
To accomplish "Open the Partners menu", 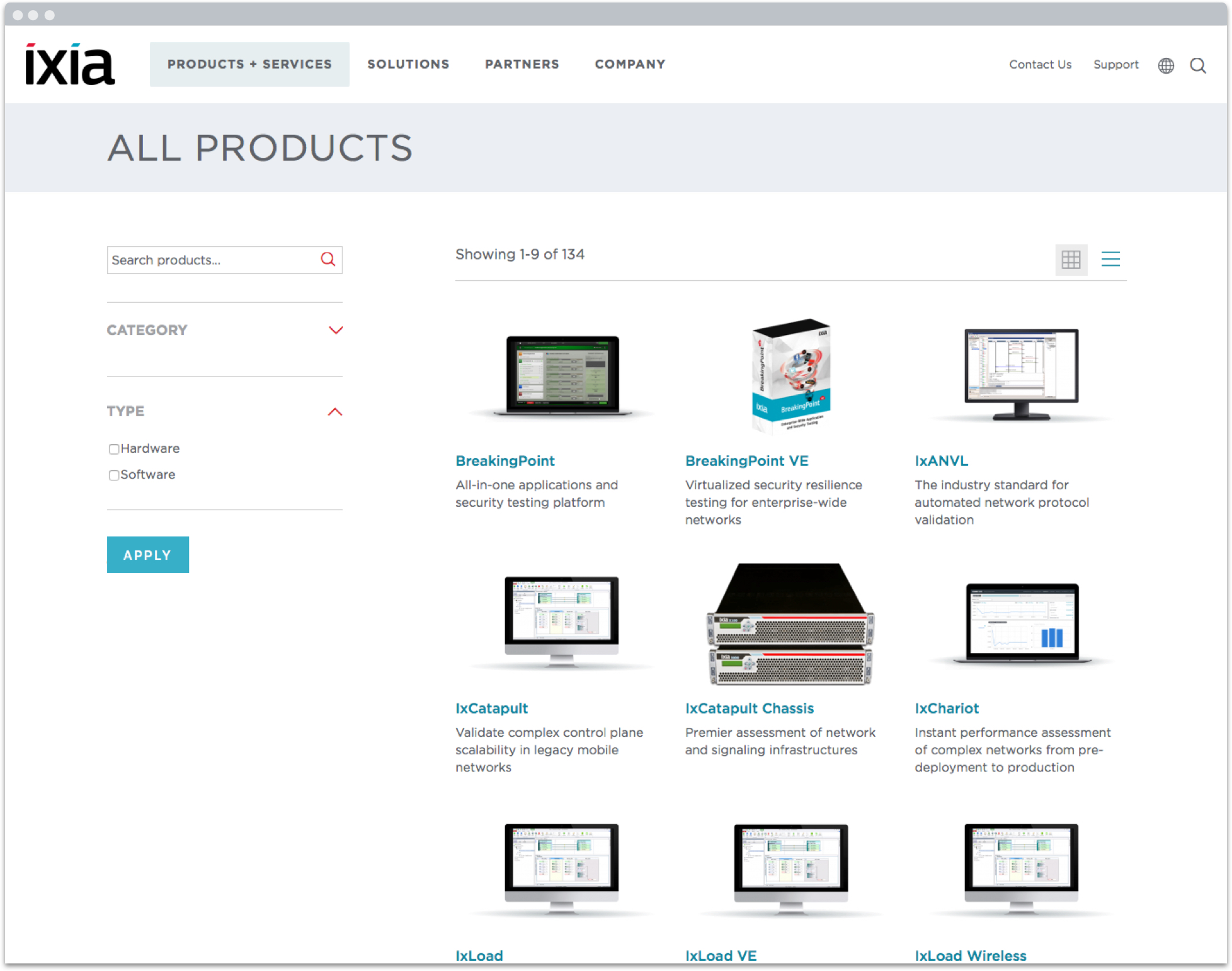I will pos(522,64).
